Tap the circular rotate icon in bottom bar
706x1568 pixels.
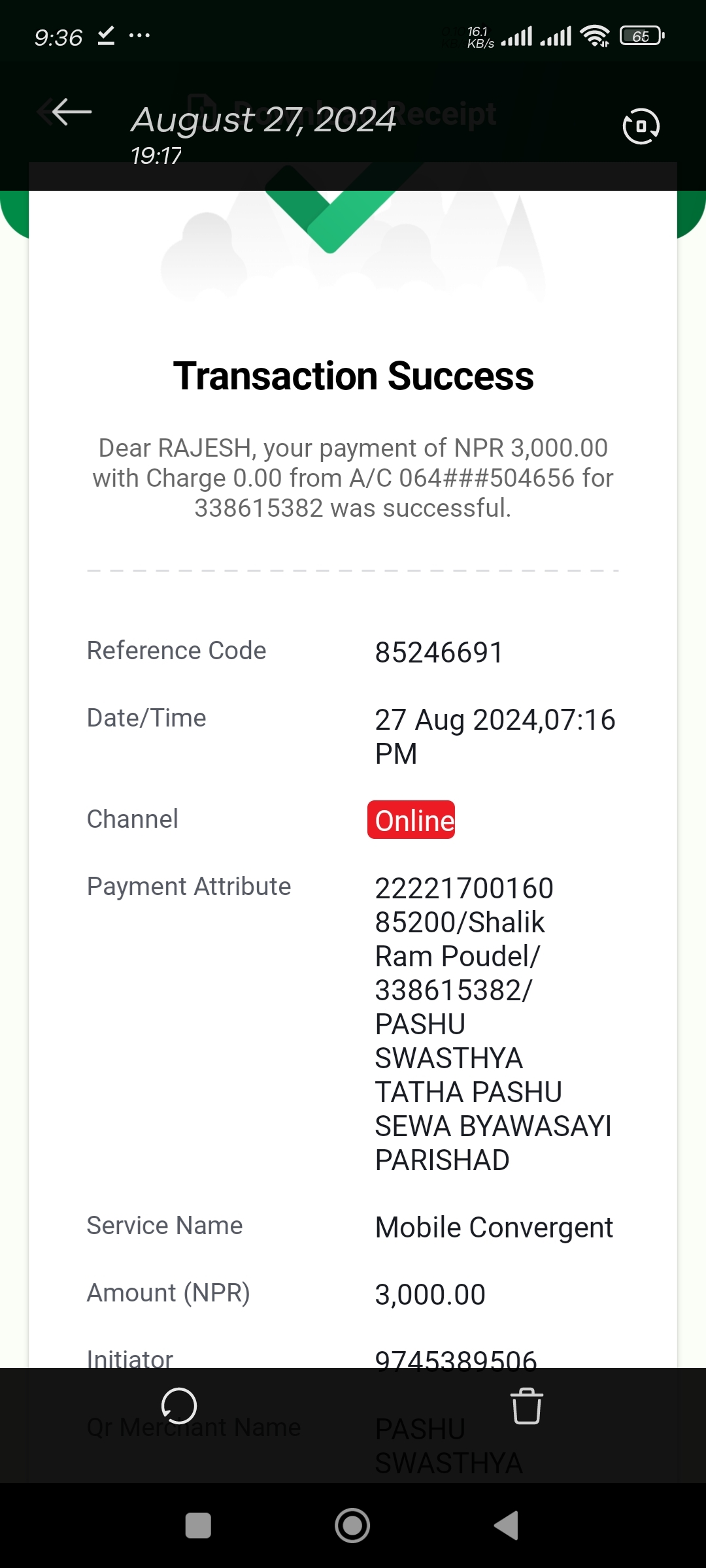pos(178,1405)
